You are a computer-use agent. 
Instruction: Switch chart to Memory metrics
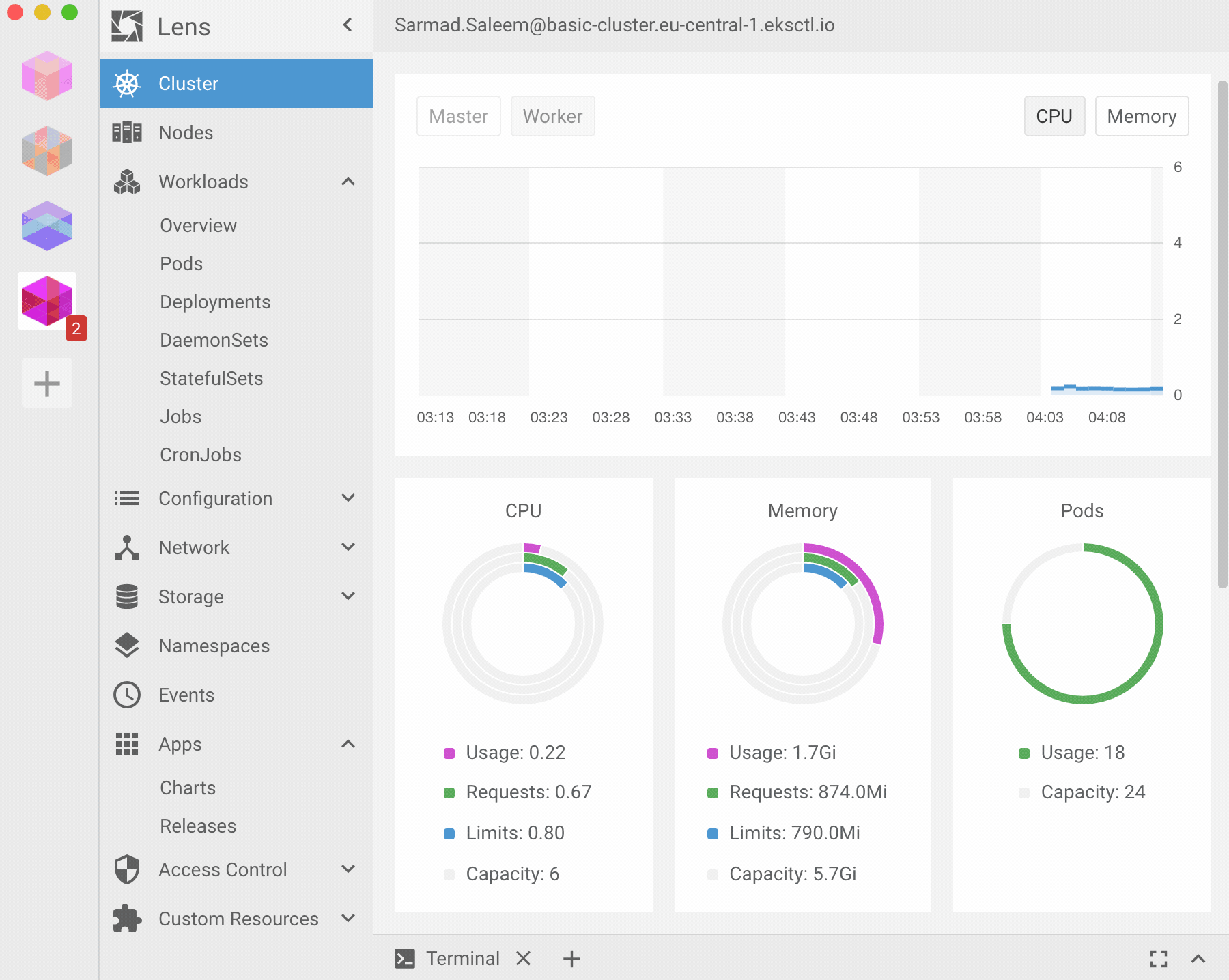pos(1142,116)
